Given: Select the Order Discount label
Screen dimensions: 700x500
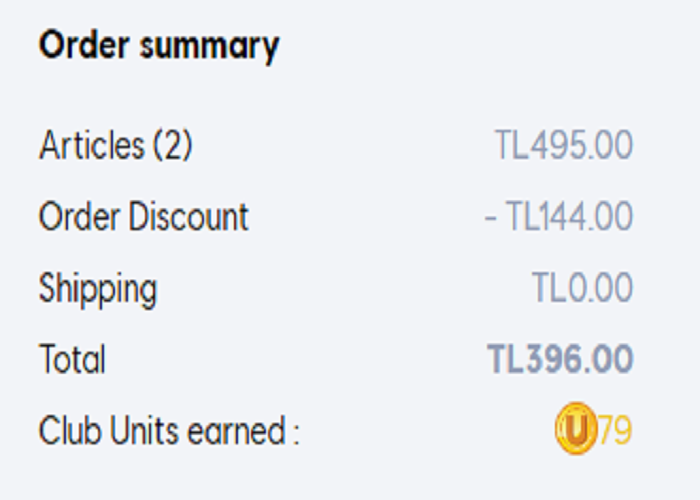Looking at the screenshot, I should click(143, 217).
